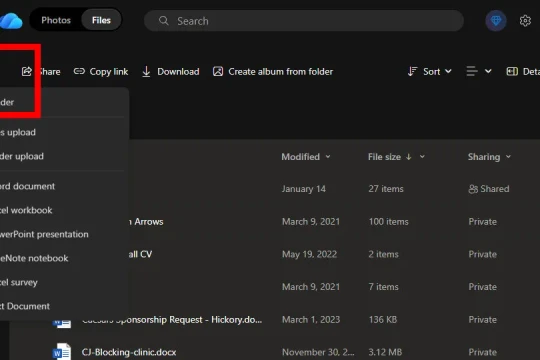The width and height of the screenshot is (540, 360).
Task: Open the Sort dropdown
Action: (429, 72)
